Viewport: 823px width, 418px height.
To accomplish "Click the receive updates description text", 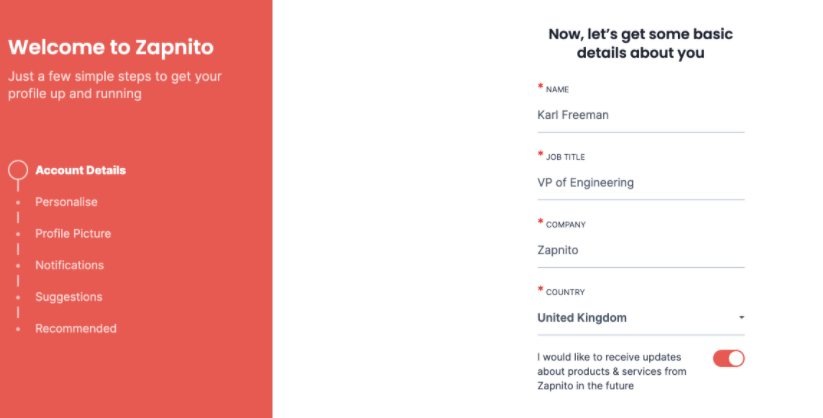I will click(612, 371).
